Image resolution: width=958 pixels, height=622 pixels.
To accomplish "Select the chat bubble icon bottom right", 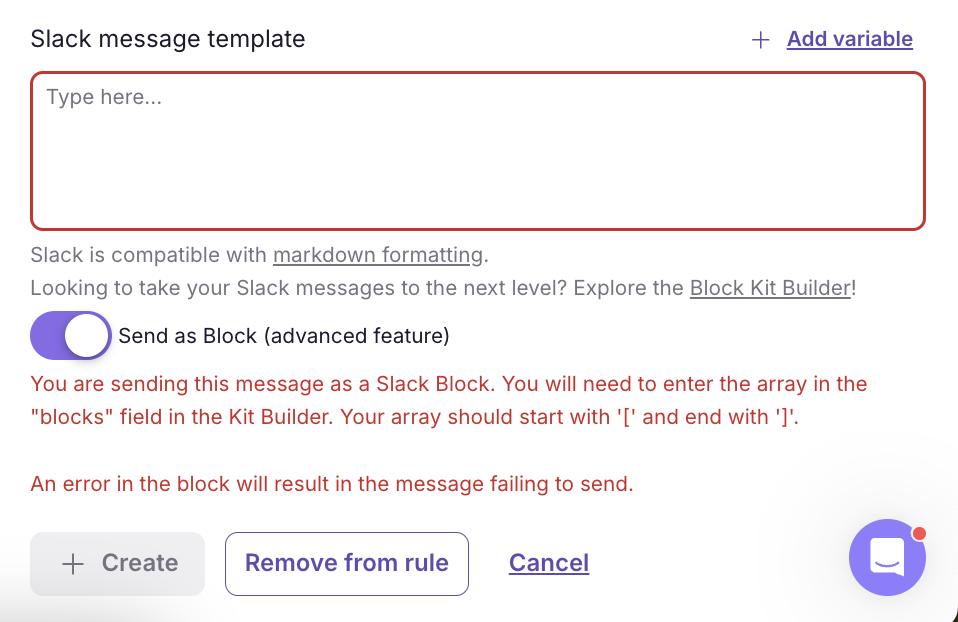I will pos(887,558).
